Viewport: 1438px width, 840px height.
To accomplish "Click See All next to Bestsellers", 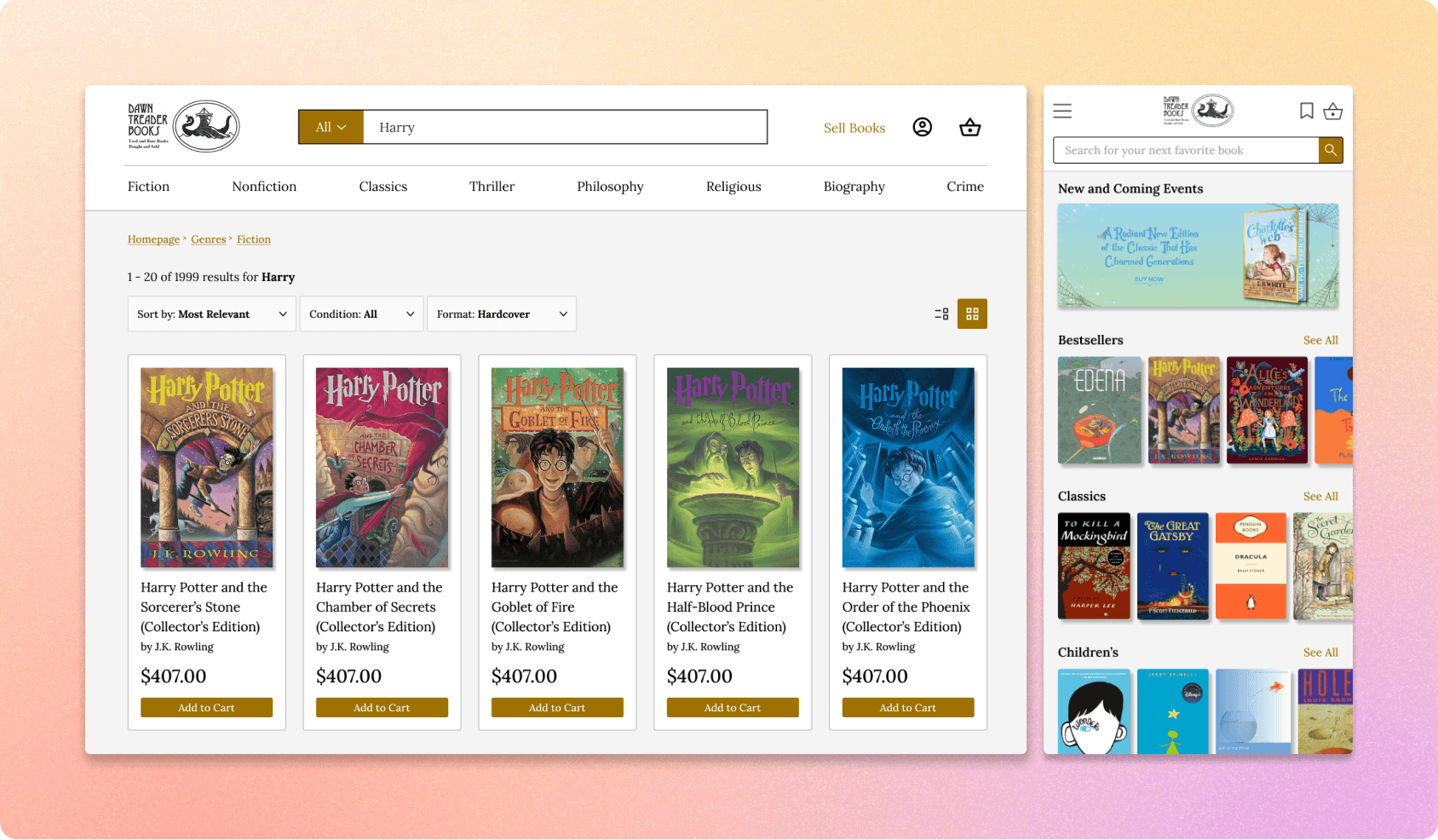I will click(x=1320, y=340).
